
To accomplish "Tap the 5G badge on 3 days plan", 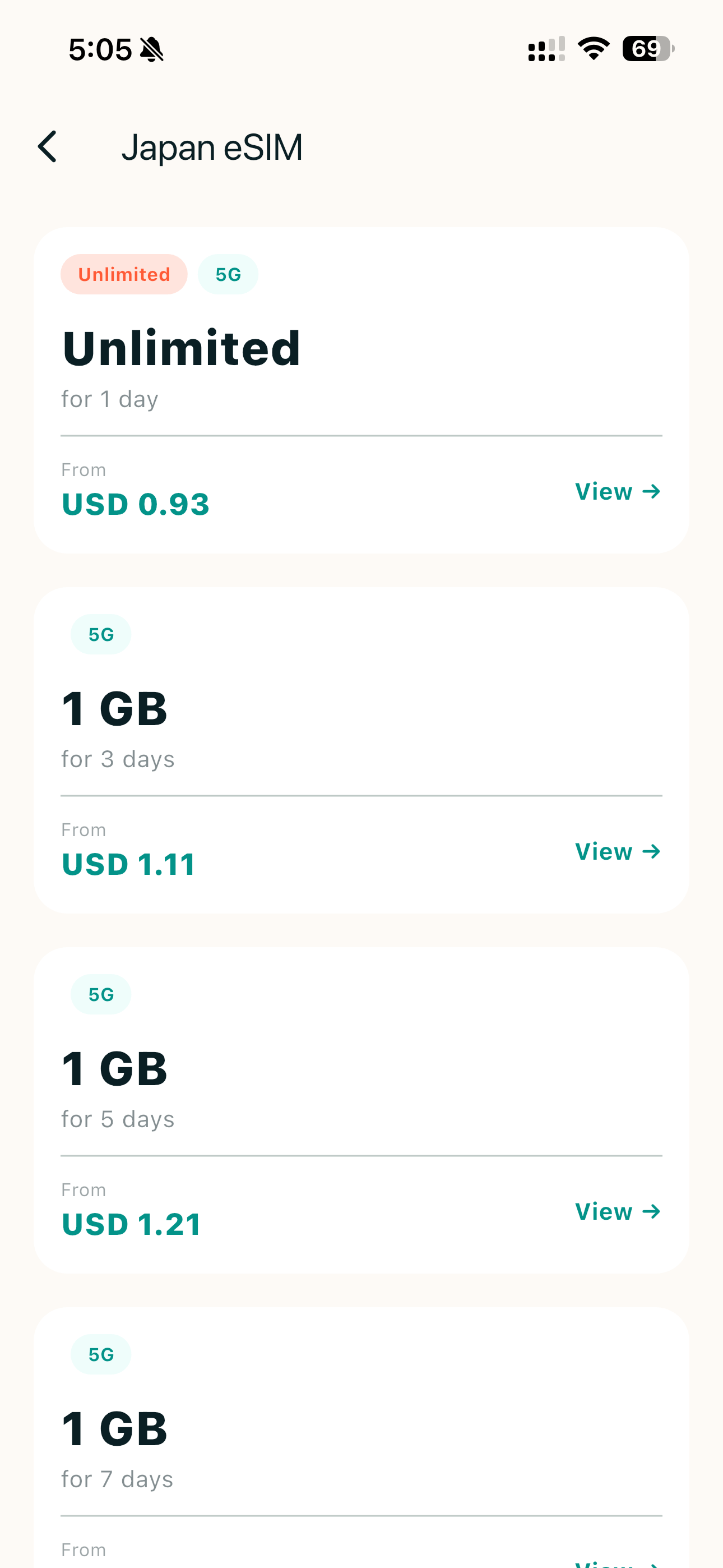I will coord(101,634).
